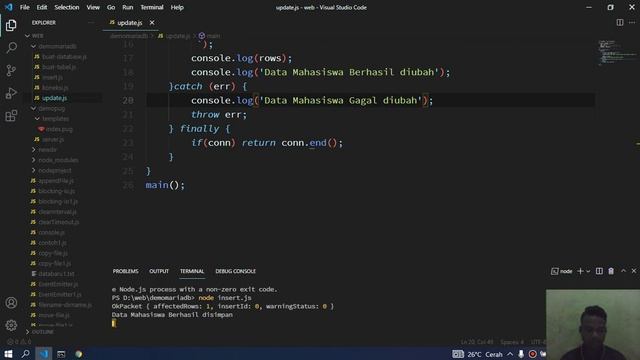Image resolution: width=640 pixels, height=360 pixels.
Task: Expand the nodeproject folder
Action: [55, 170]
